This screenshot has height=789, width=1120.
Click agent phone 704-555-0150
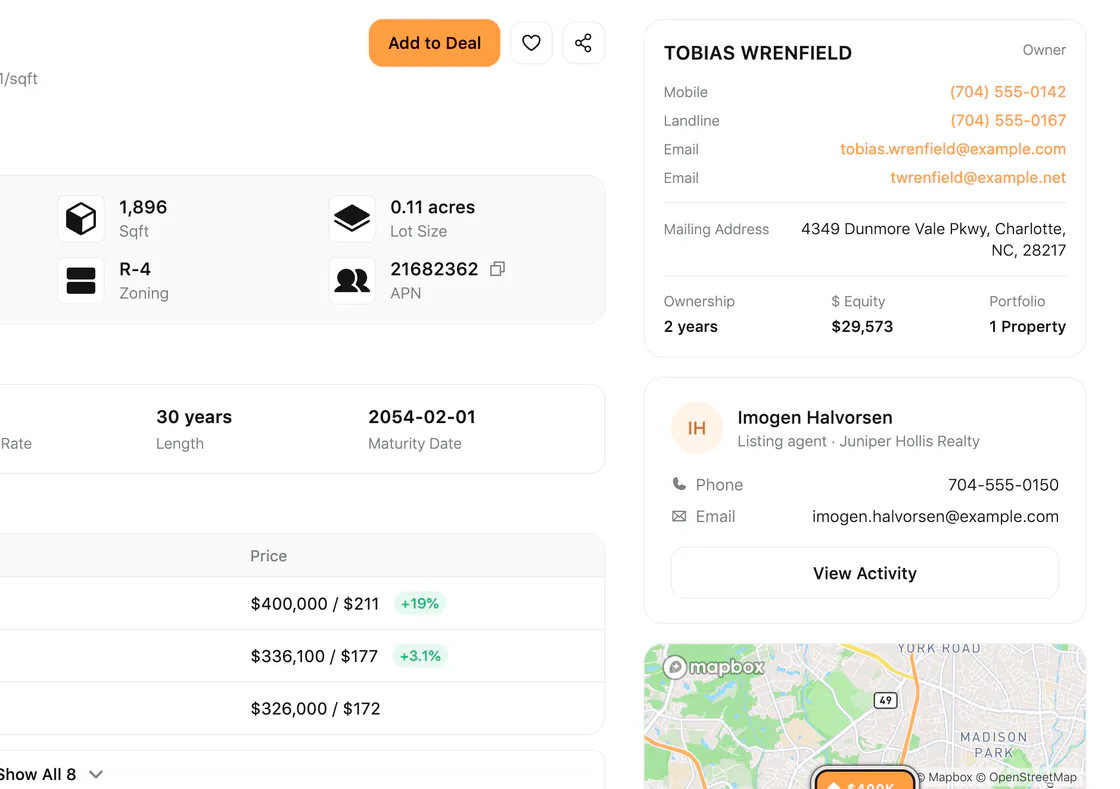[x=1003, y=485]
